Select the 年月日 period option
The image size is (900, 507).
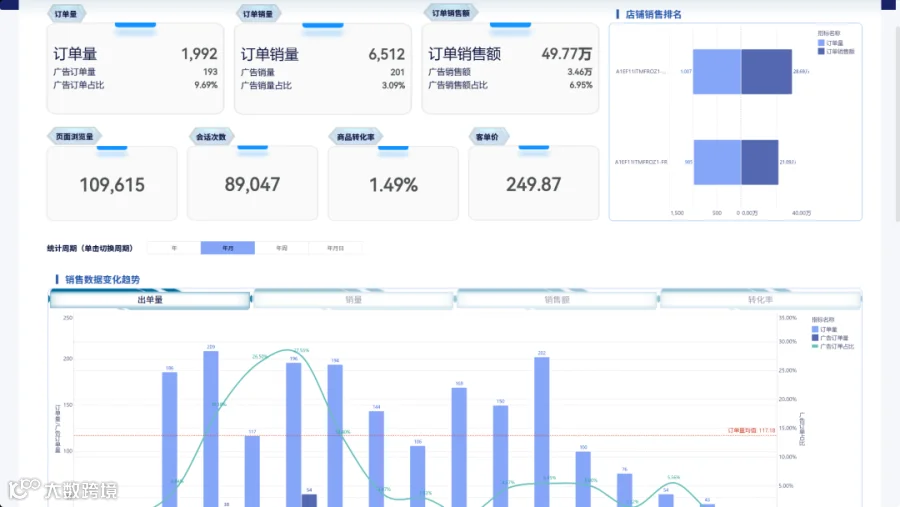335,248
